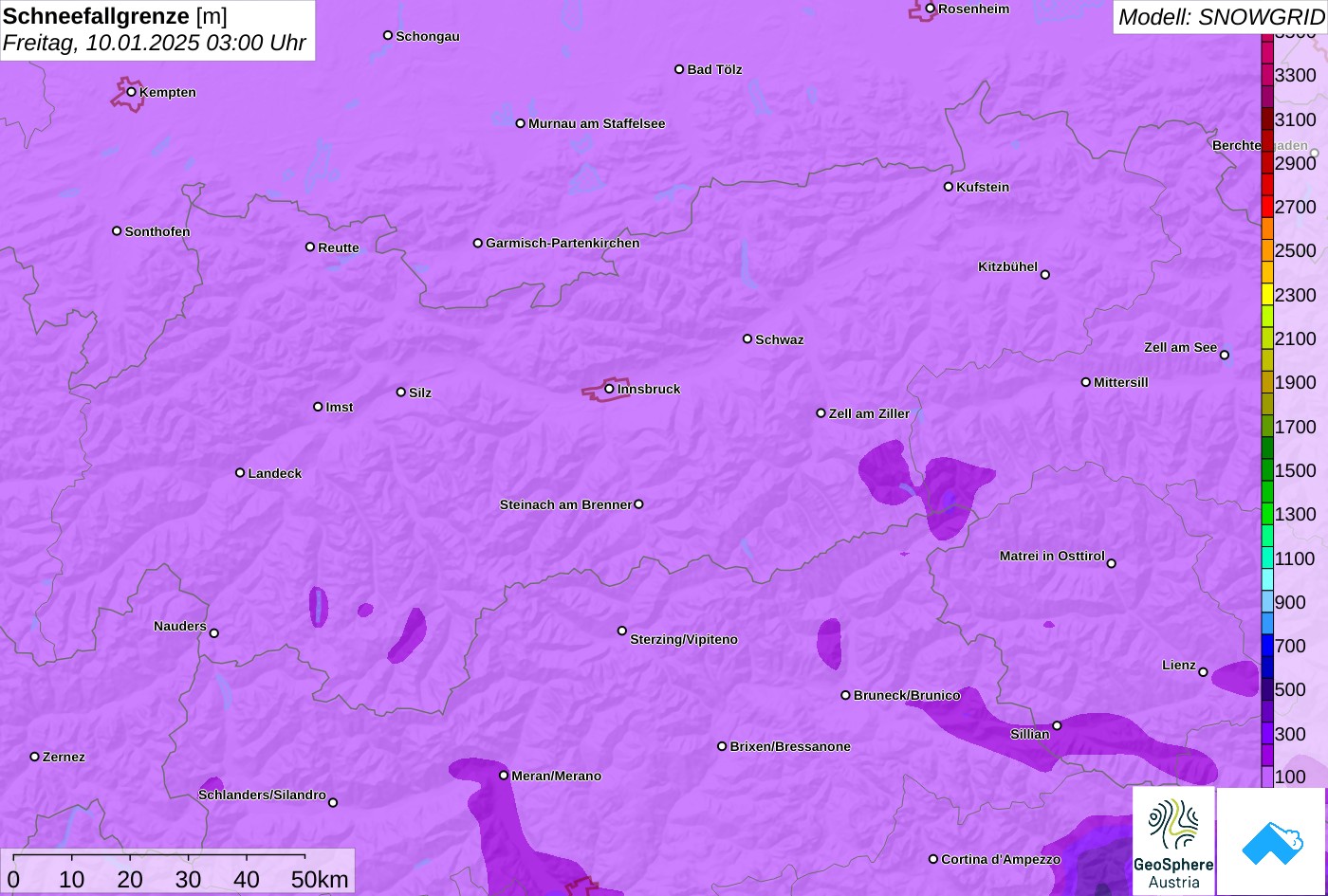Select the Bad Tölz label
Screen dimensions: 1328x896
[x=714, y=69]
